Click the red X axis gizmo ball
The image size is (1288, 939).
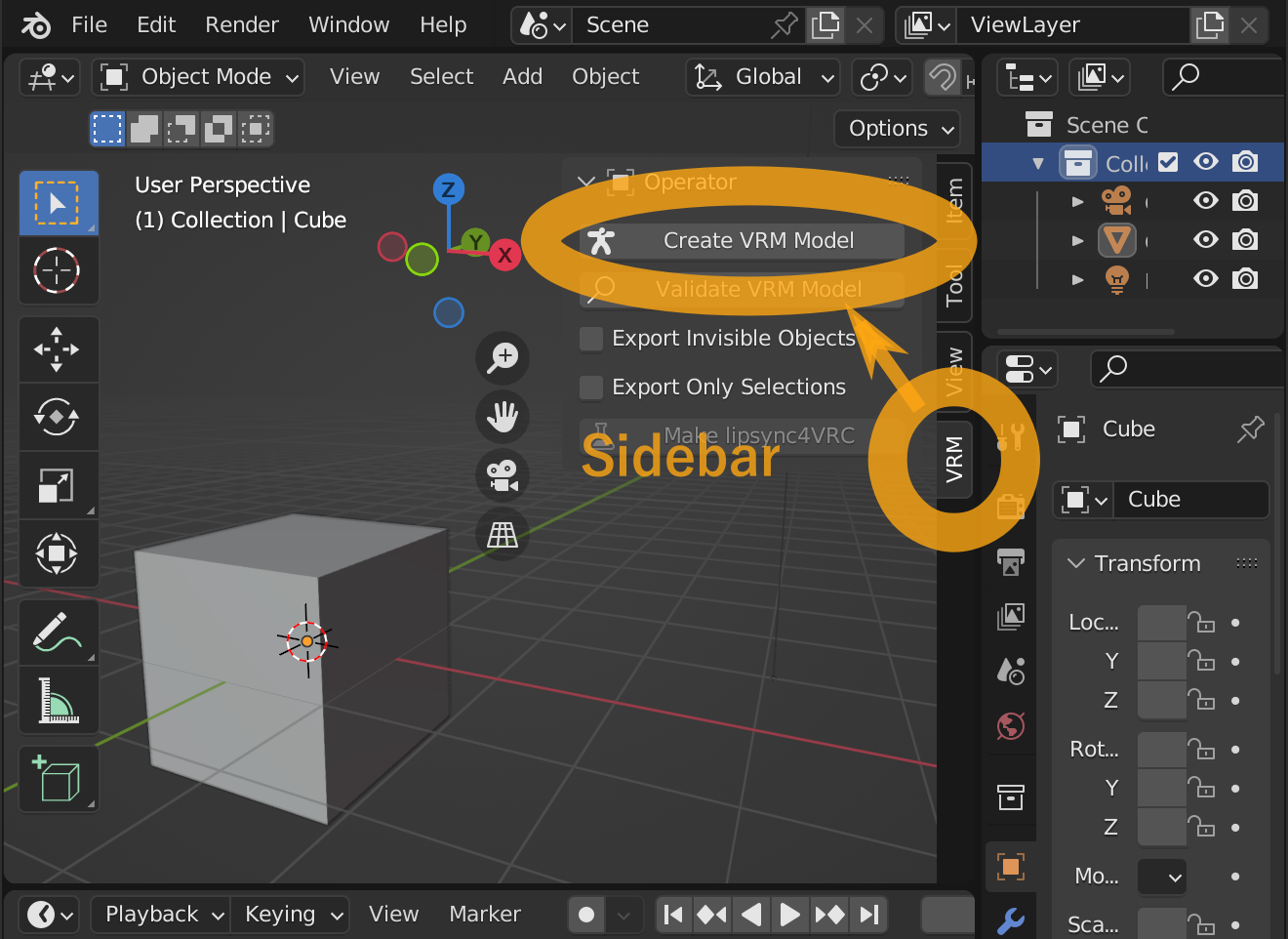coord(504,256)
